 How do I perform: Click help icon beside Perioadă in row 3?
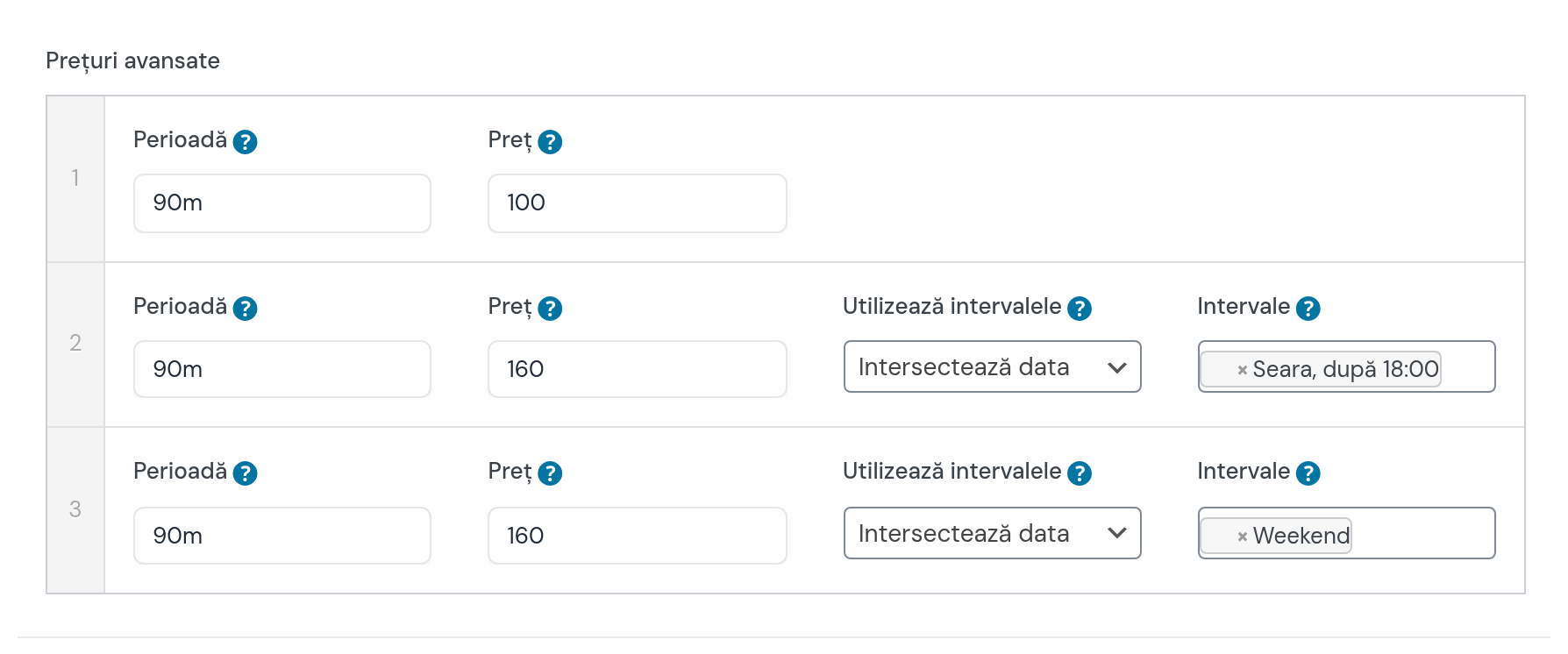pyautogui.click(x=245, y=473)
